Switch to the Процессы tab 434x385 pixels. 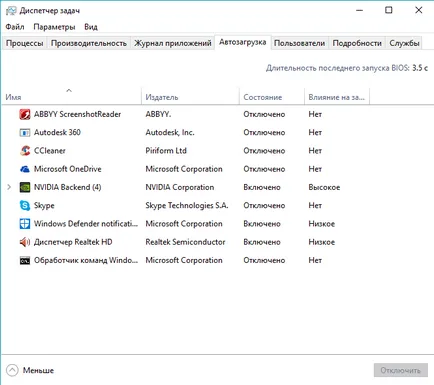click(x=25, y=43)
